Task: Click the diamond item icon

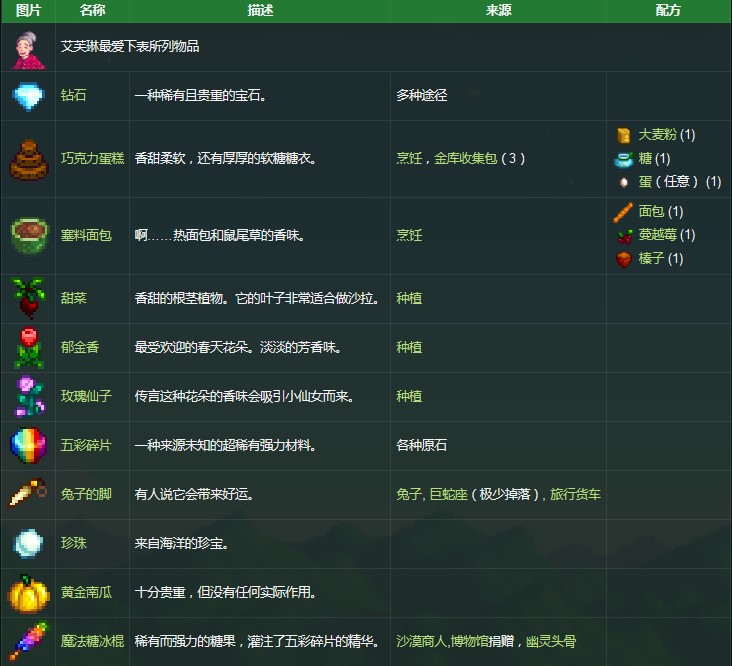Action: [28, 96]
